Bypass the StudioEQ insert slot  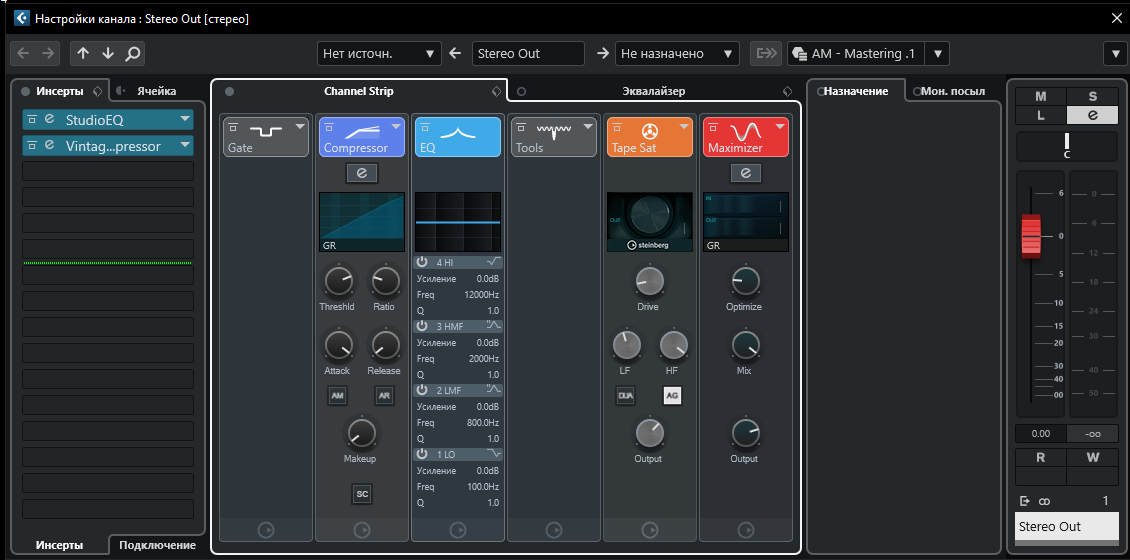coord(32,120)
